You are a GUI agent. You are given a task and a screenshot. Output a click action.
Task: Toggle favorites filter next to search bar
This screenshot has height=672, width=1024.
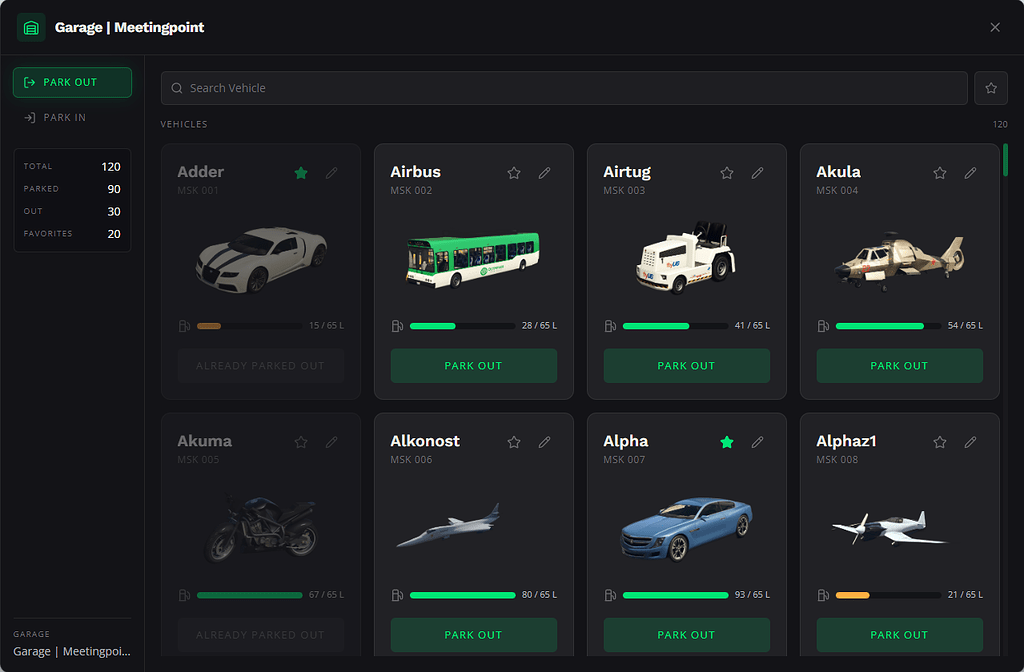[x=991, y=88]
